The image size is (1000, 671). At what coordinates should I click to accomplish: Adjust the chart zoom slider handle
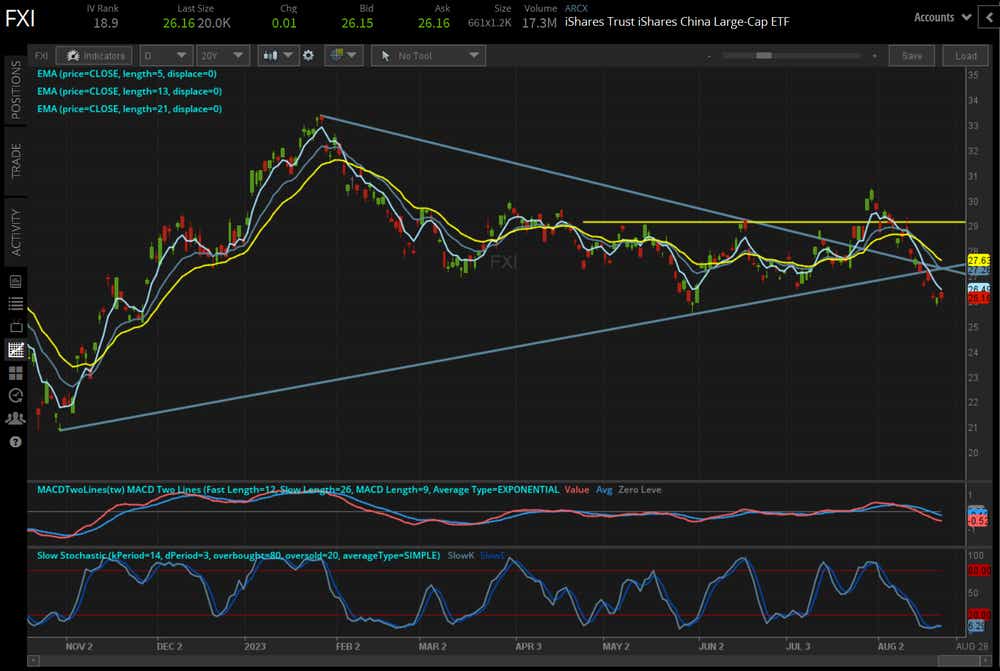pos(763,56)
